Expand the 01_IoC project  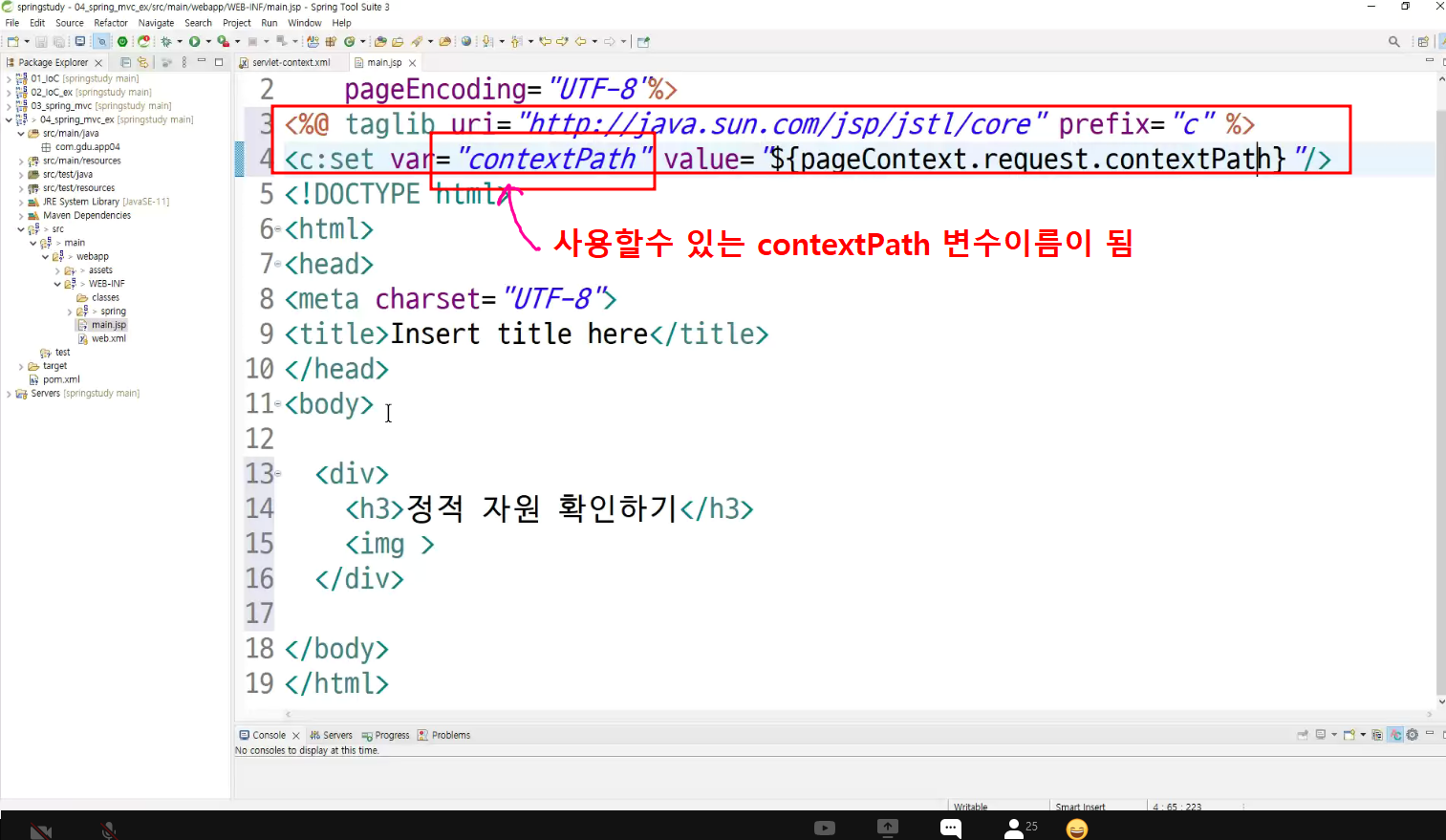(10, 79)
